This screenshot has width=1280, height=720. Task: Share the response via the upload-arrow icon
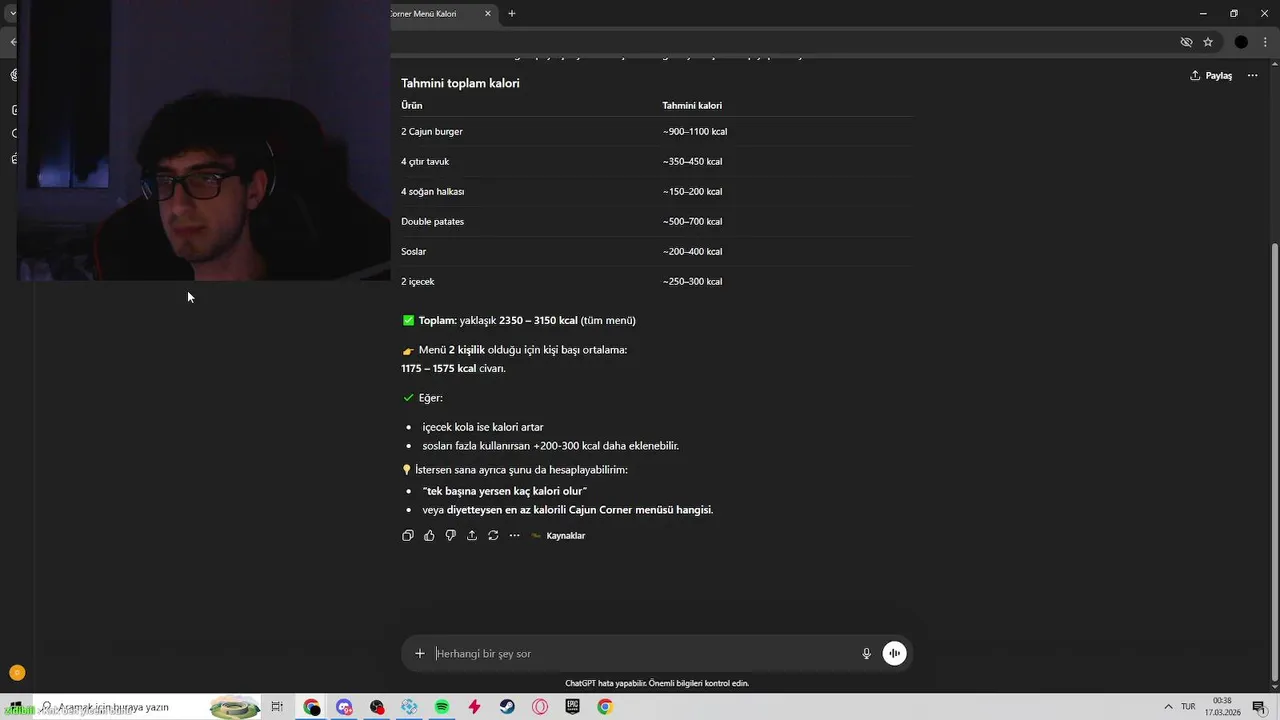coord(472,536)
